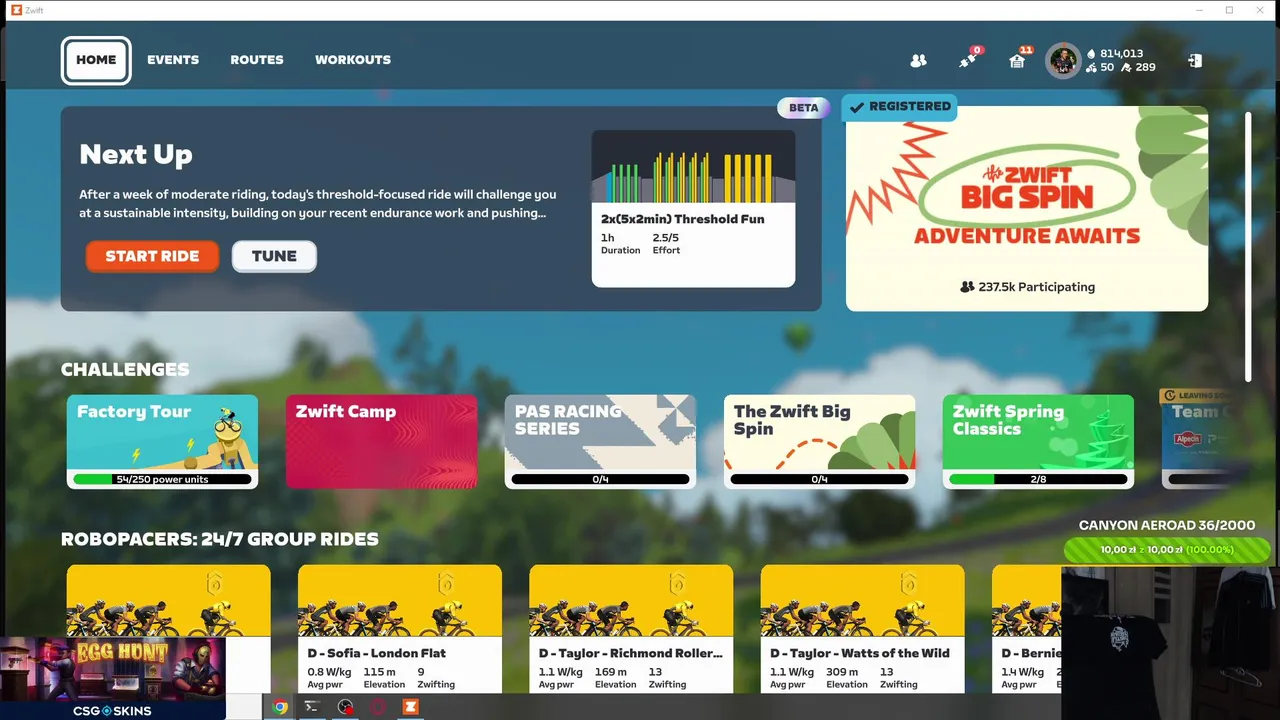
Task: Click '309 m Elevation' on Watts of the Wild card
Action: coord(847,678)
